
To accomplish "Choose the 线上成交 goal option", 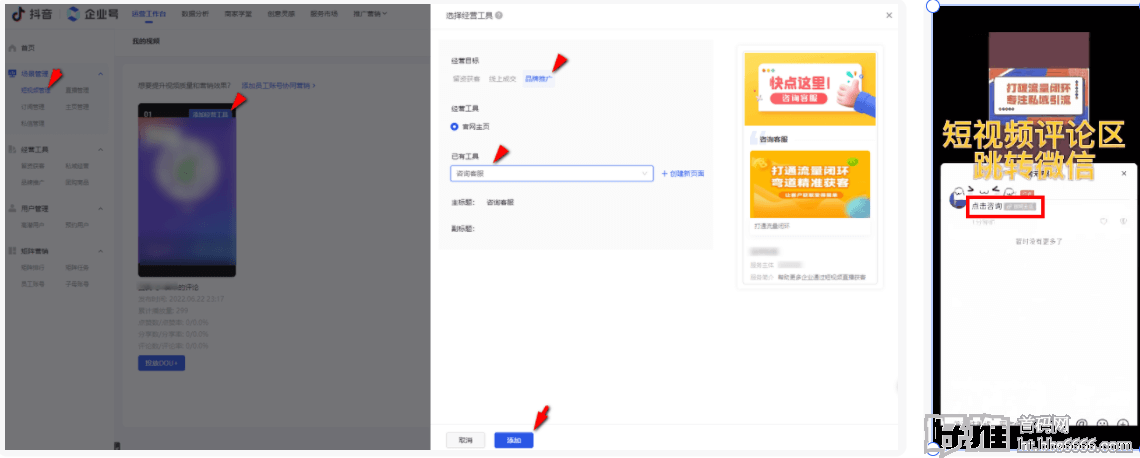I will point(502,77).
